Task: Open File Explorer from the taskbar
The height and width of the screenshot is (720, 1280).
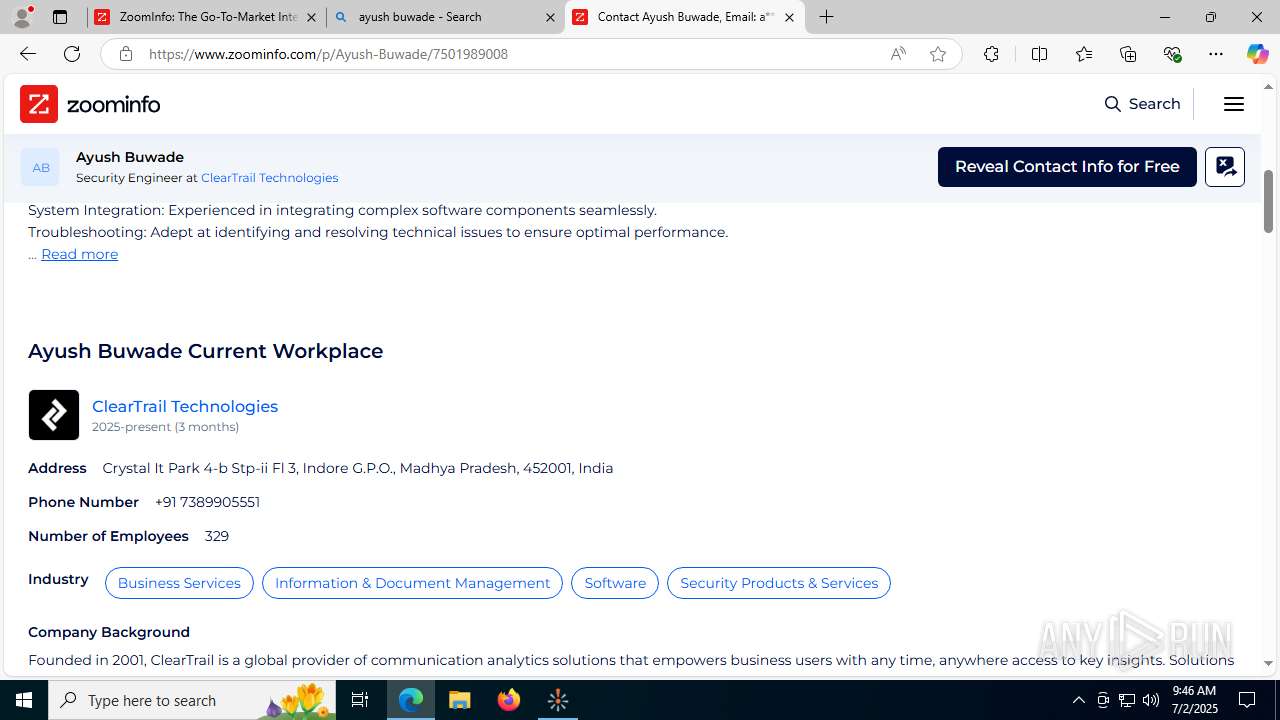Action: [460, 700]
